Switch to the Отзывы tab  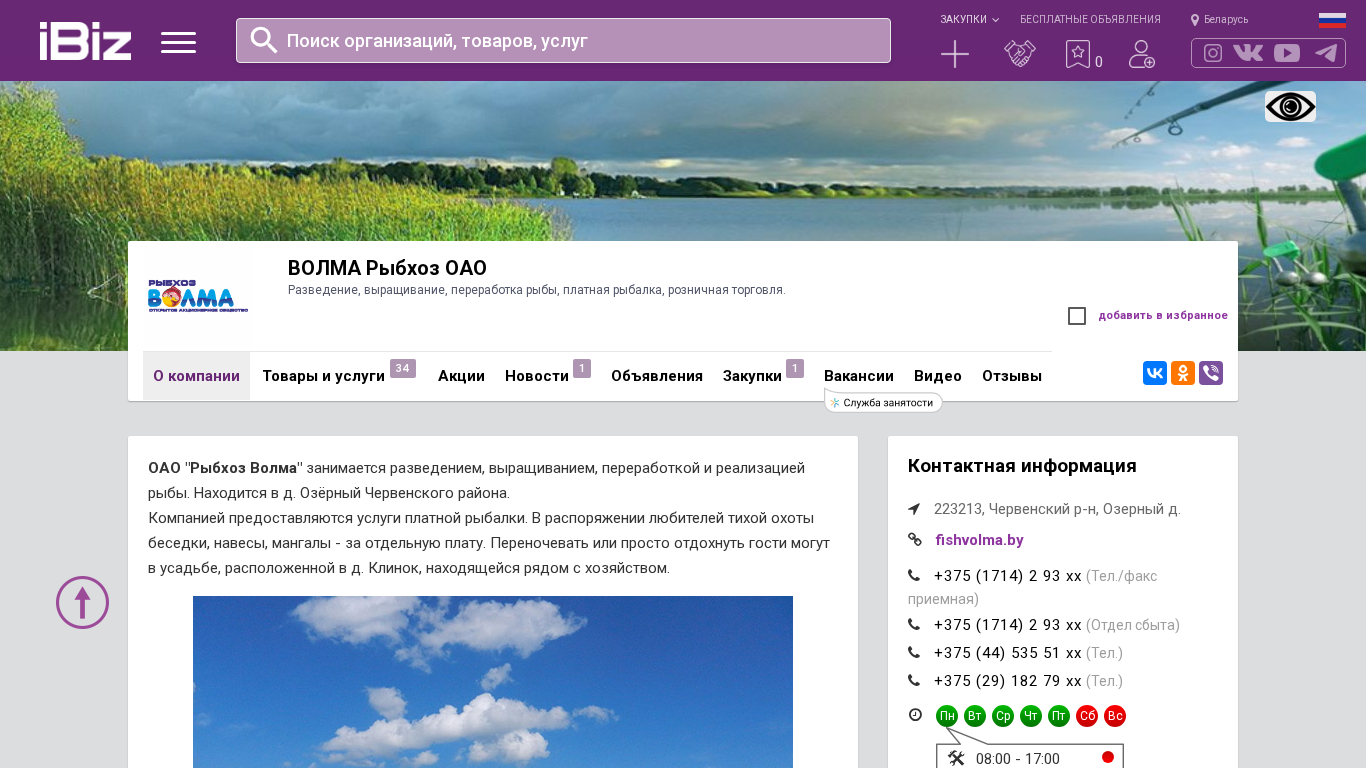pos(1012,376)
